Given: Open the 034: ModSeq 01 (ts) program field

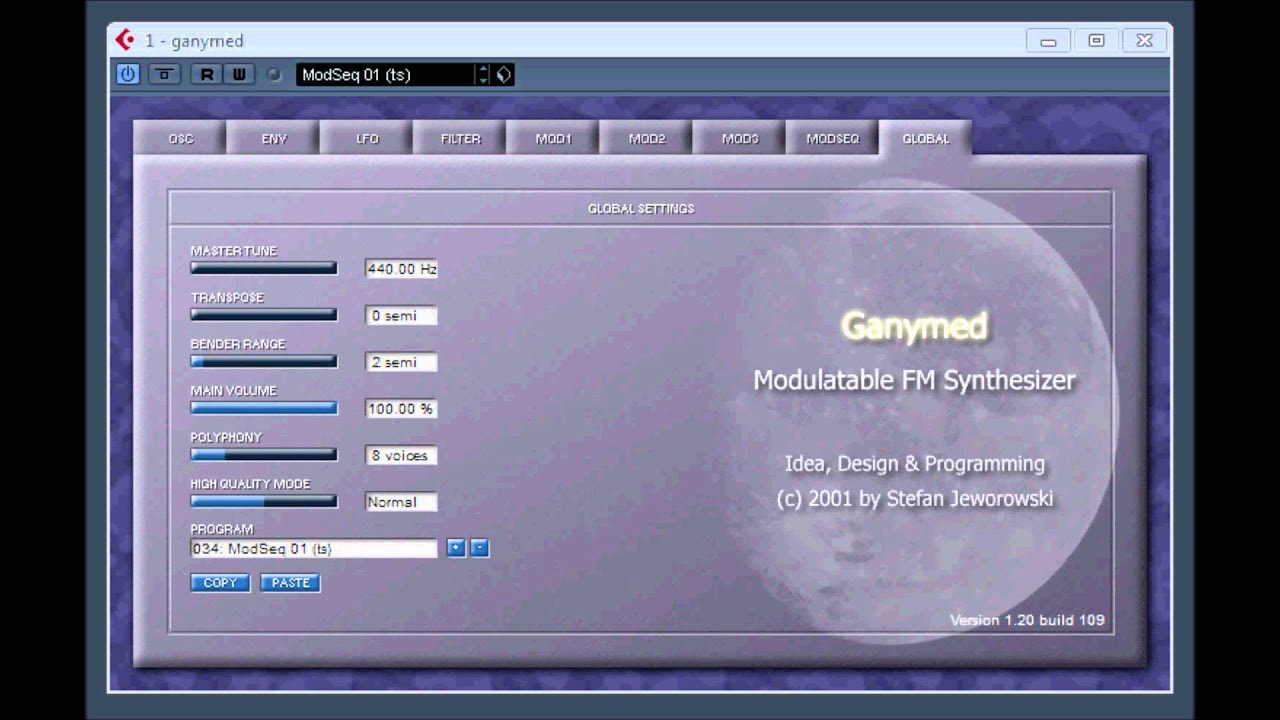Looking at the screenshot, I should point(314,548).
